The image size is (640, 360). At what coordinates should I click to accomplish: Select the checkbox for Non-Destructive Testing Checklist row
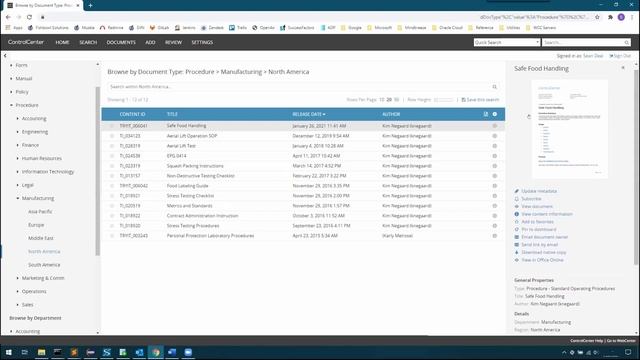112,176
